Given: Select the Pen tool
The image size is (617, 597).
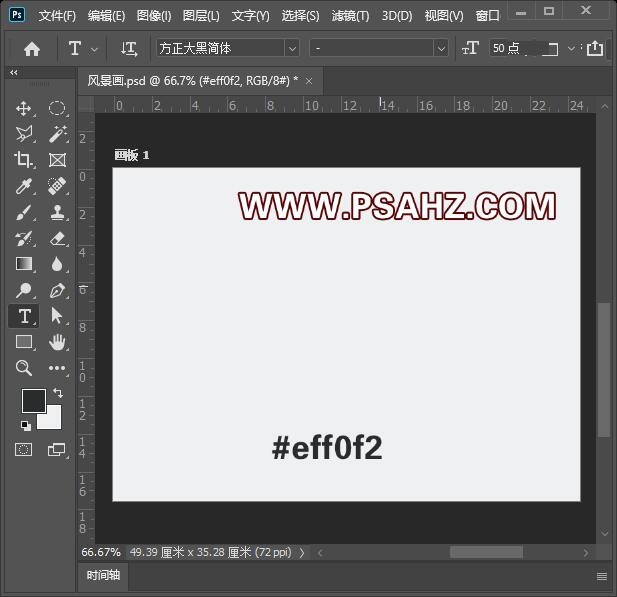Looking at the screenshot, I should tap(57, 290).
